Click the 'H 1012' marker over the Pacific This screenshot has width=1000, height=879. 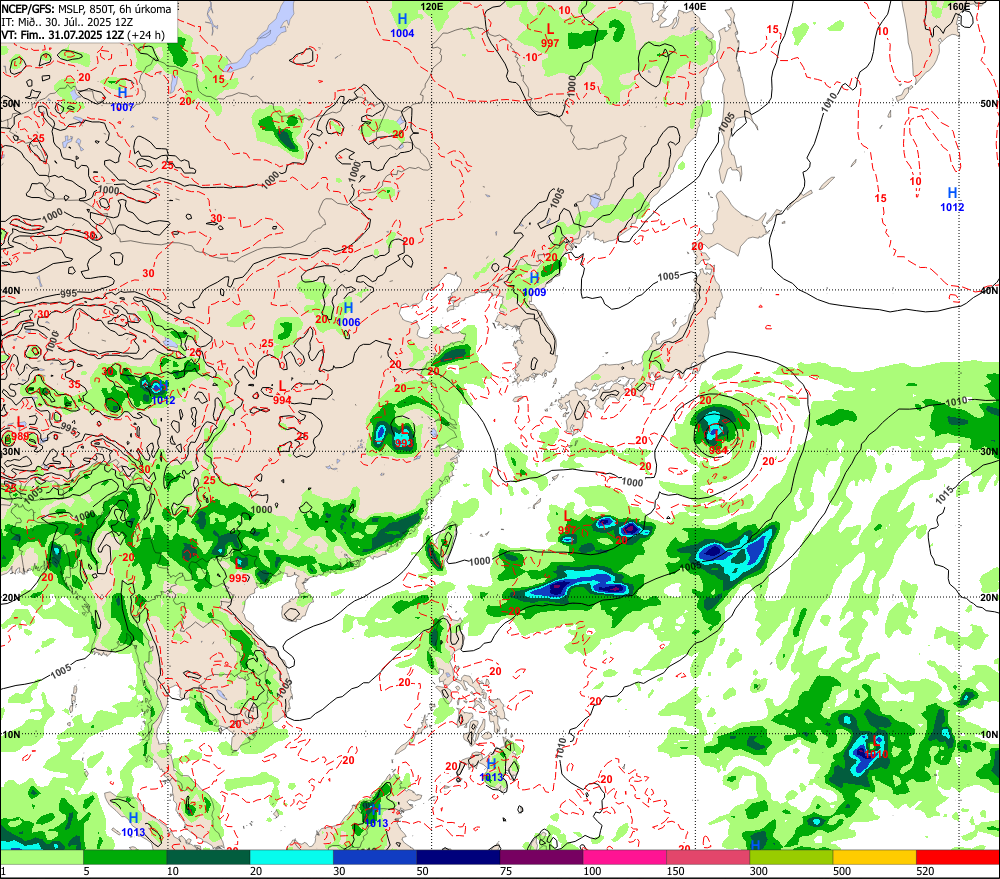click(x=952, y=200)
